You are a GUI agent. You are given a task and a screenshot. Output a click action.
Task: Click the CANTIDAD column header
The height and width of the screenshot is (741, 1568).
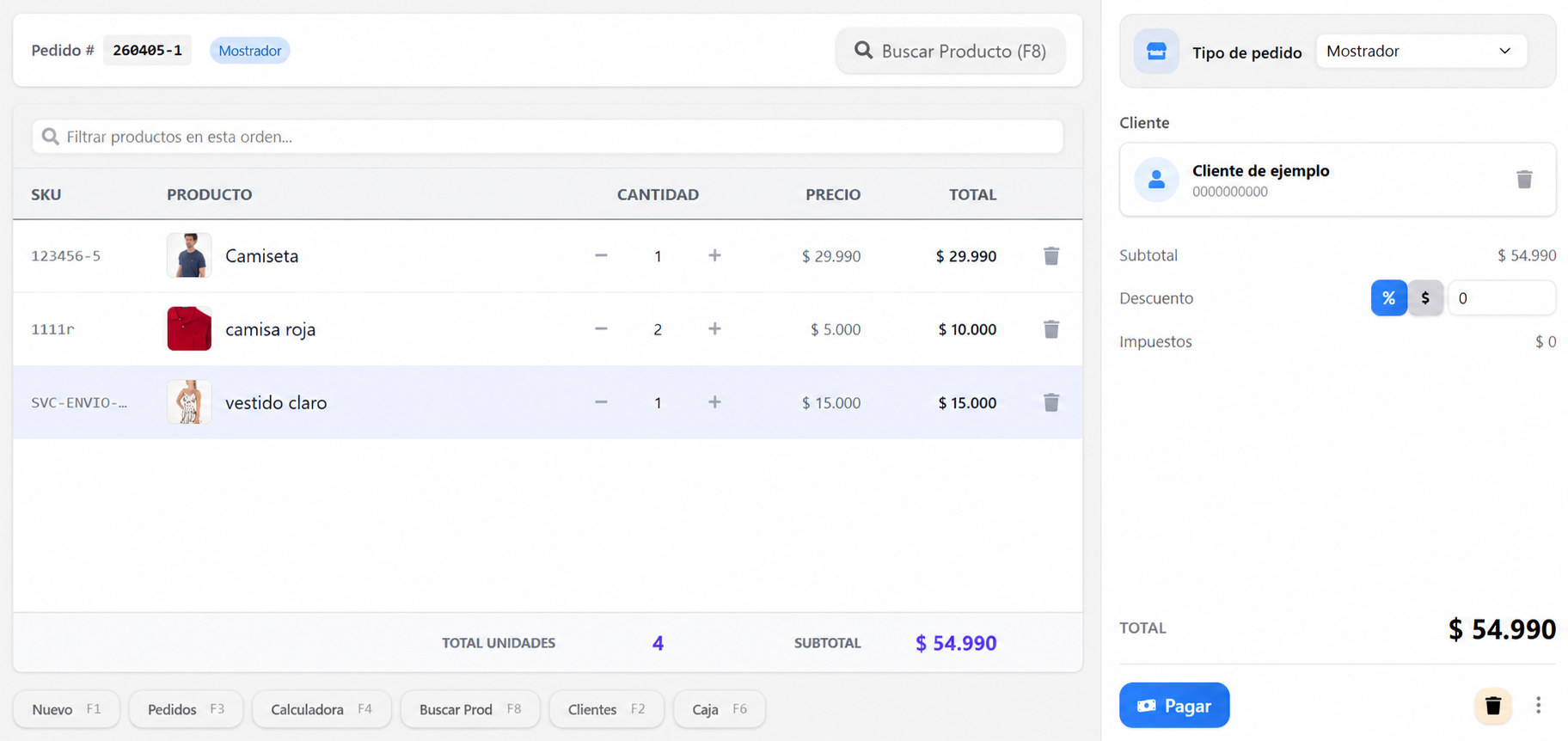point(658,194)
